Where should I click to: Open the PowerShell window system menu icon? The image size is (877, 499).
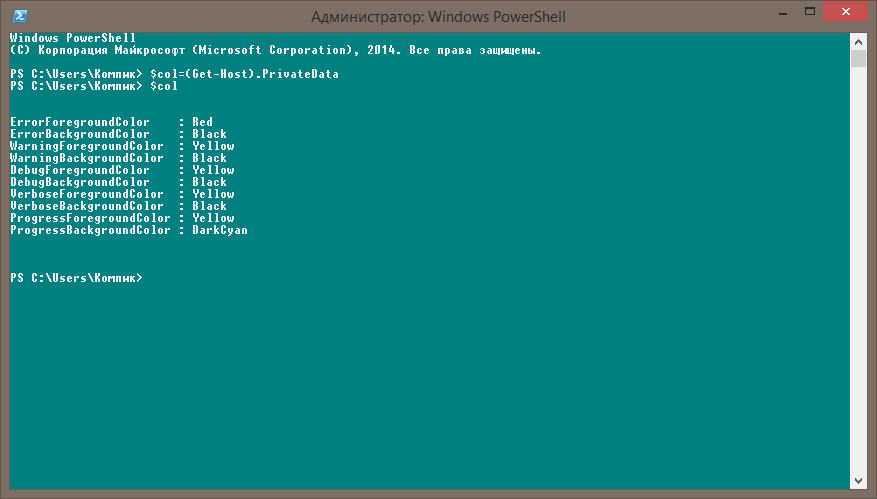pos(20,16)
